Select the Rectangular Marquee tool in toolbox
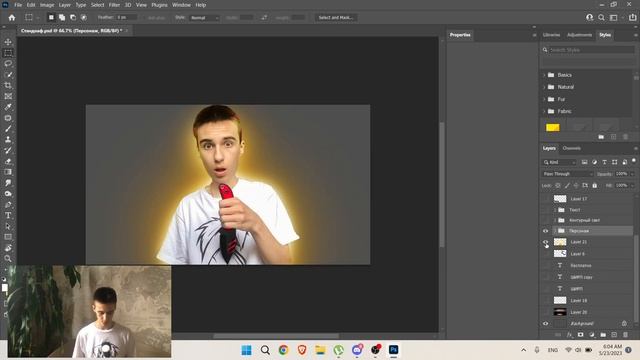Screen dimensions: 640x360 coord(8,53)
